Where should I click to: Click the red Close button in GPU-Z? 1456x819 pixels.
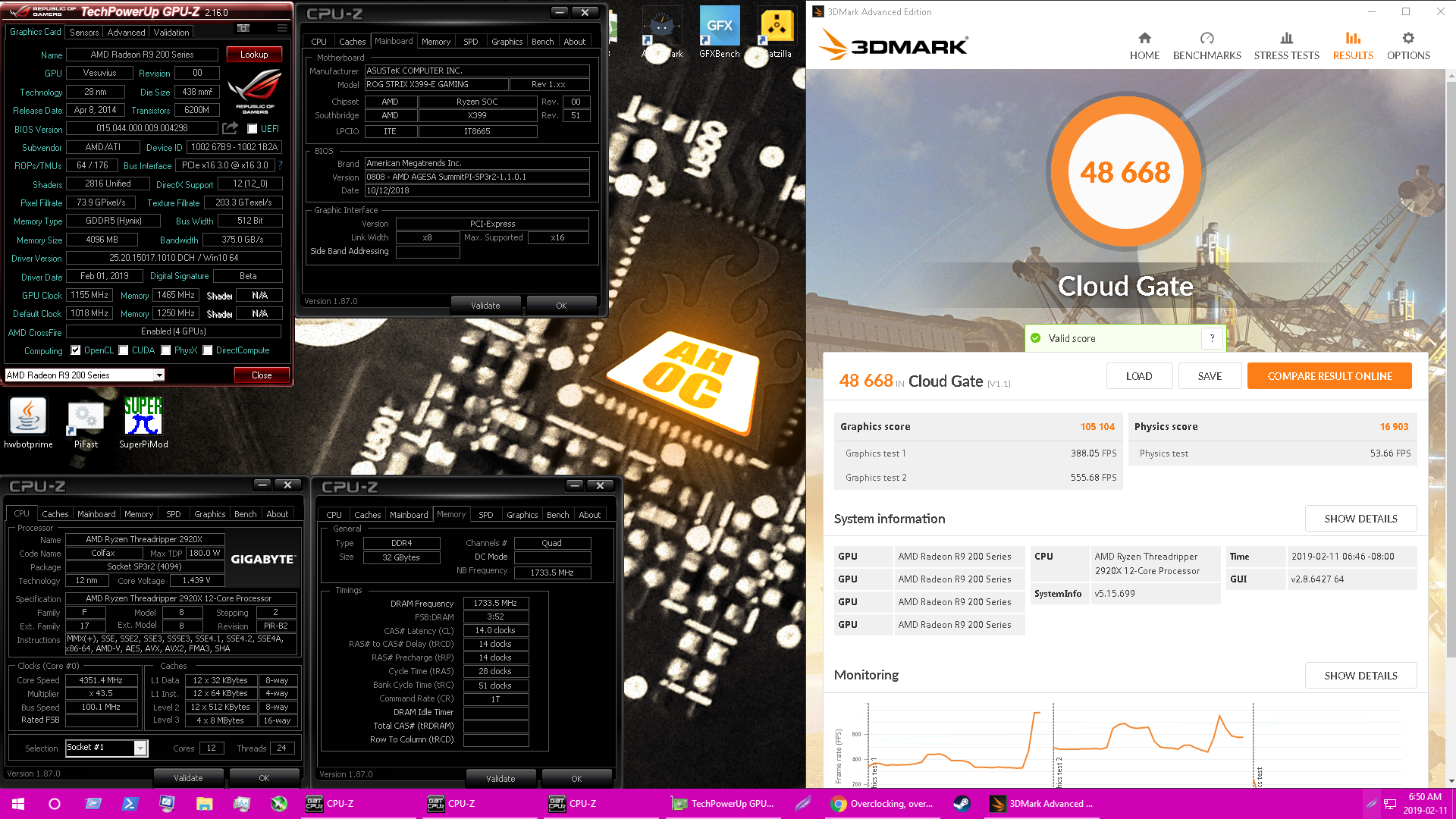[x=262, y=375]
